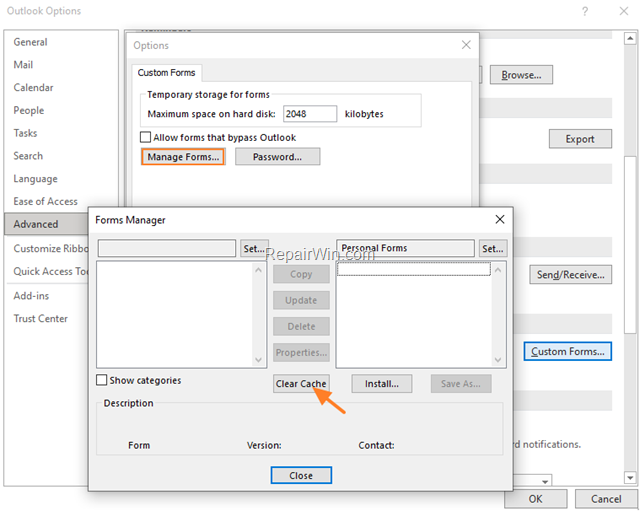
Task: Select Add-ins in Outlook Options sidebar
Action: tap(31, 296)
